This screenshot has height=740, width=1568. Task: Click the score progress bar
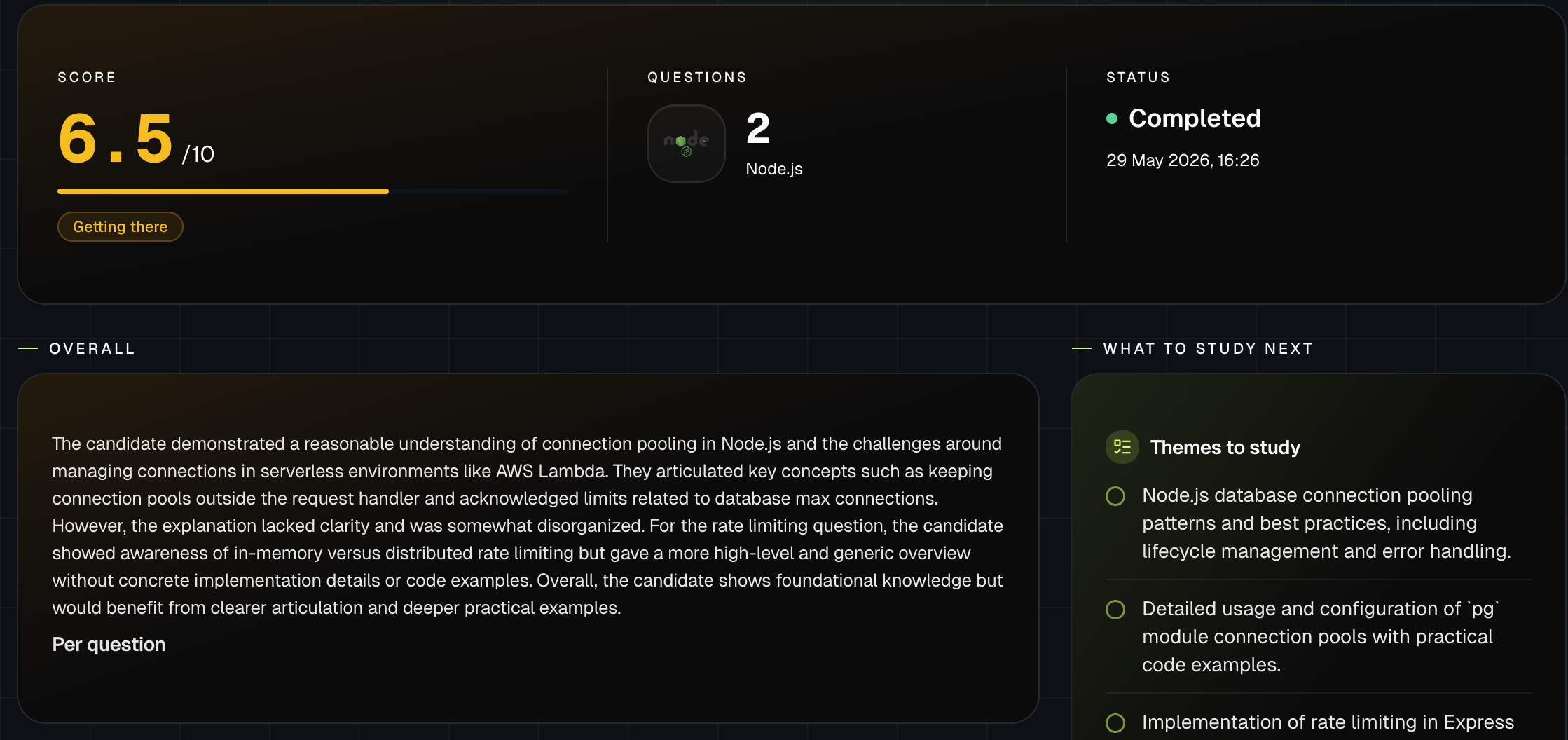coord(312,191)
